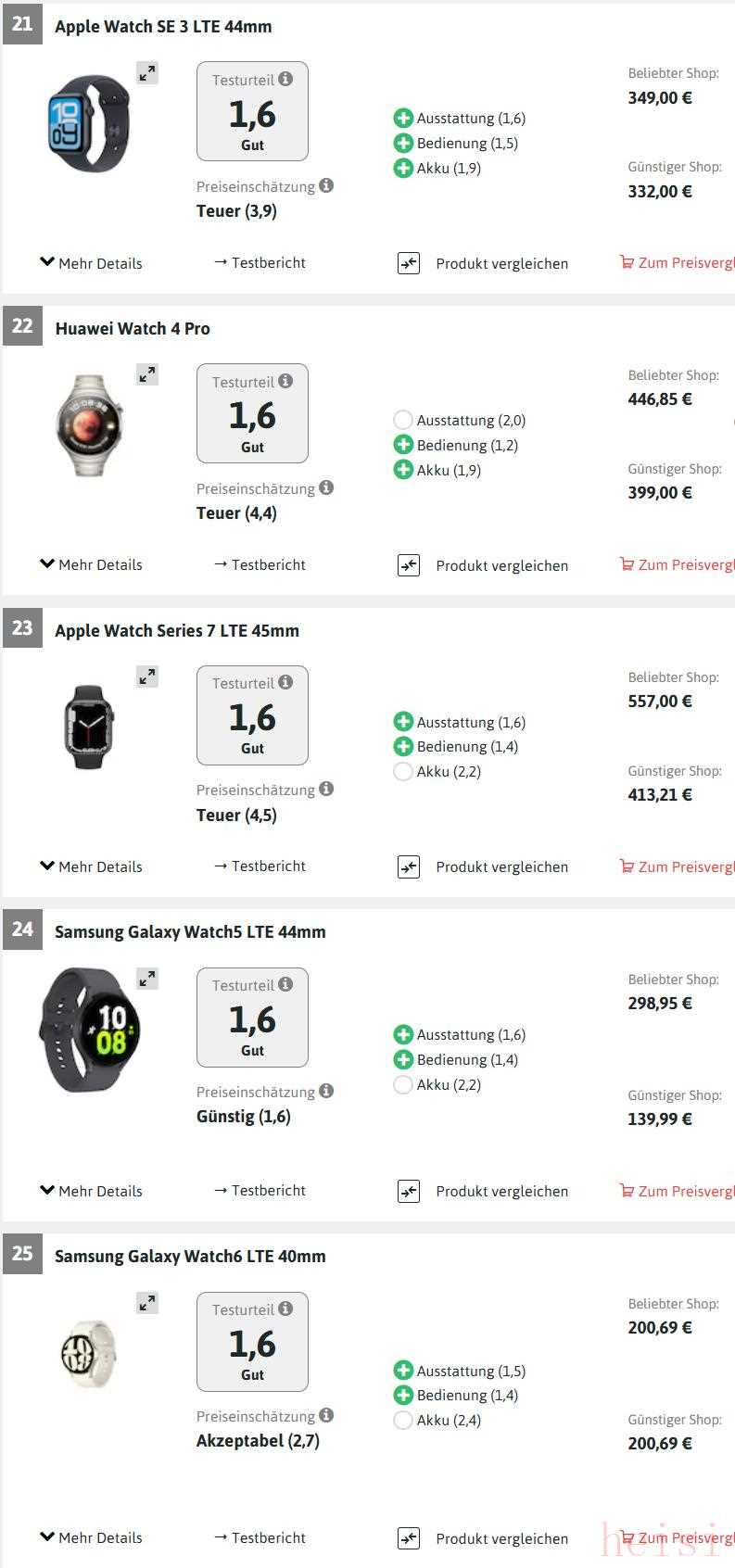Image resolution: width=735 pixels, height=1568 pixels.
Task: Expand Mehr Details for Huawei Watch 4 Pro
Action: (x=91, y=564)
